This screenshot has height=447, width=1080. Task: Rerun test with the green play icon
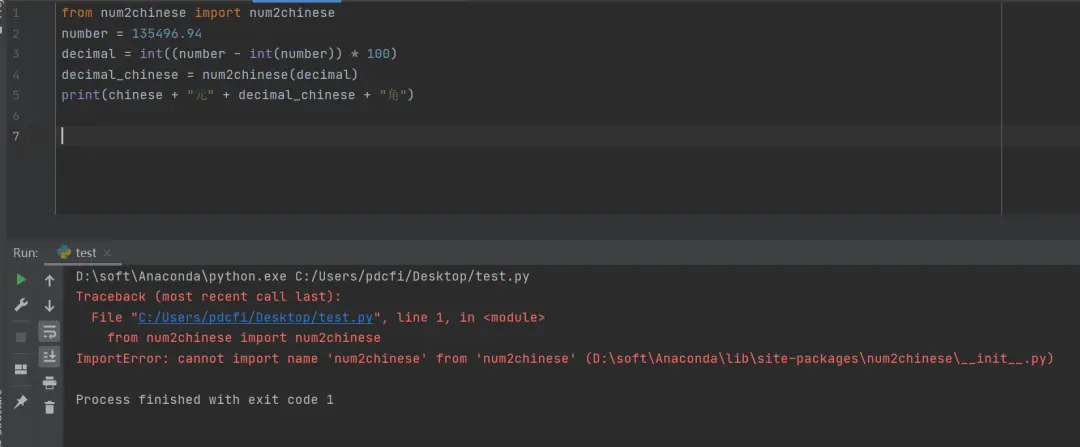[x=21, y=280]
